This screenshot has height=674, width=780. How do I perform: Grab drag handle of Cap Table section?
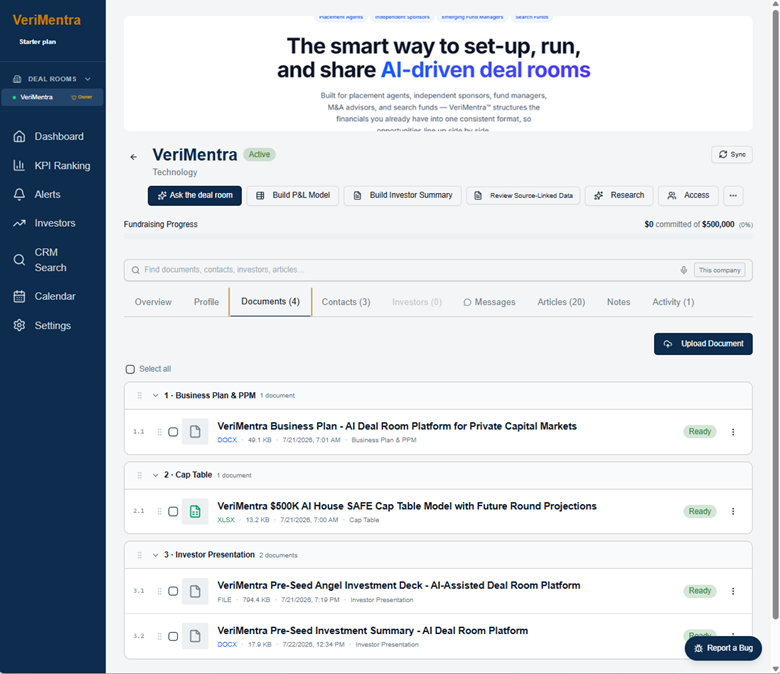pyautogui.click(x=139, y=475)
